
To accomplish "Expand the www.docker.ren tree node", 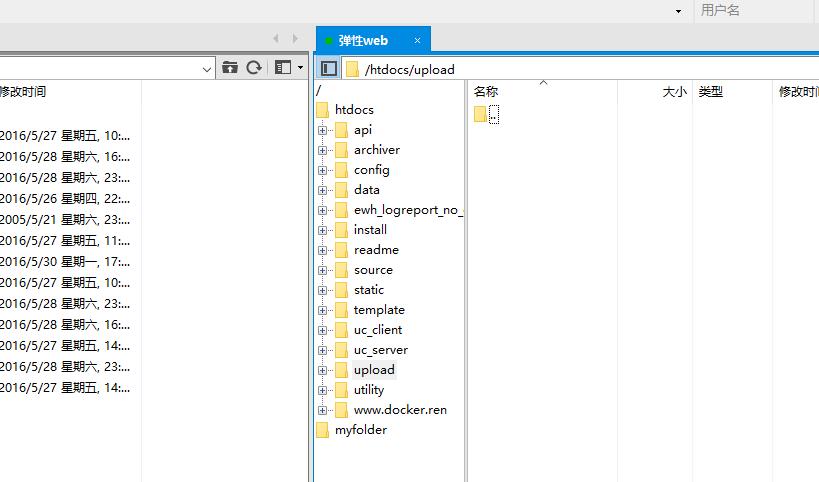I will [323, 410].
